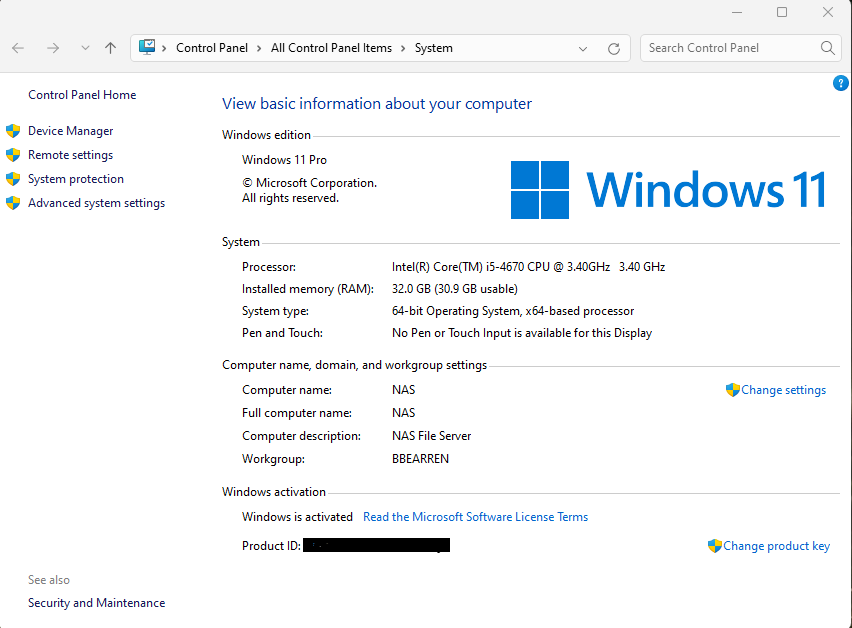Click shield icon beside Advanced system settings
The height and width of the screenshot is (628, 852).
click(x=13, y=203)
